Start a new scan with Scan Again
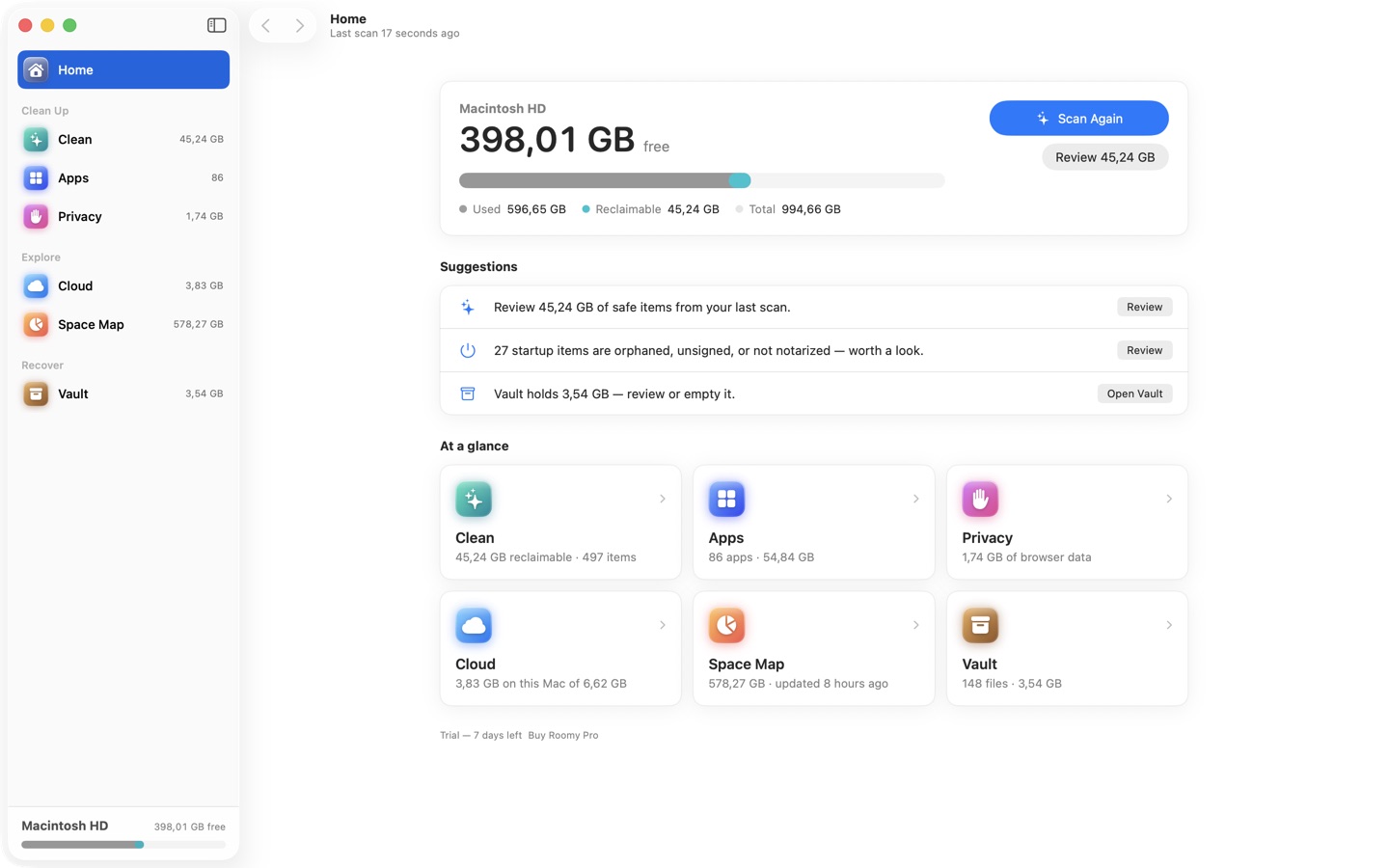 tap(1078, 118)
